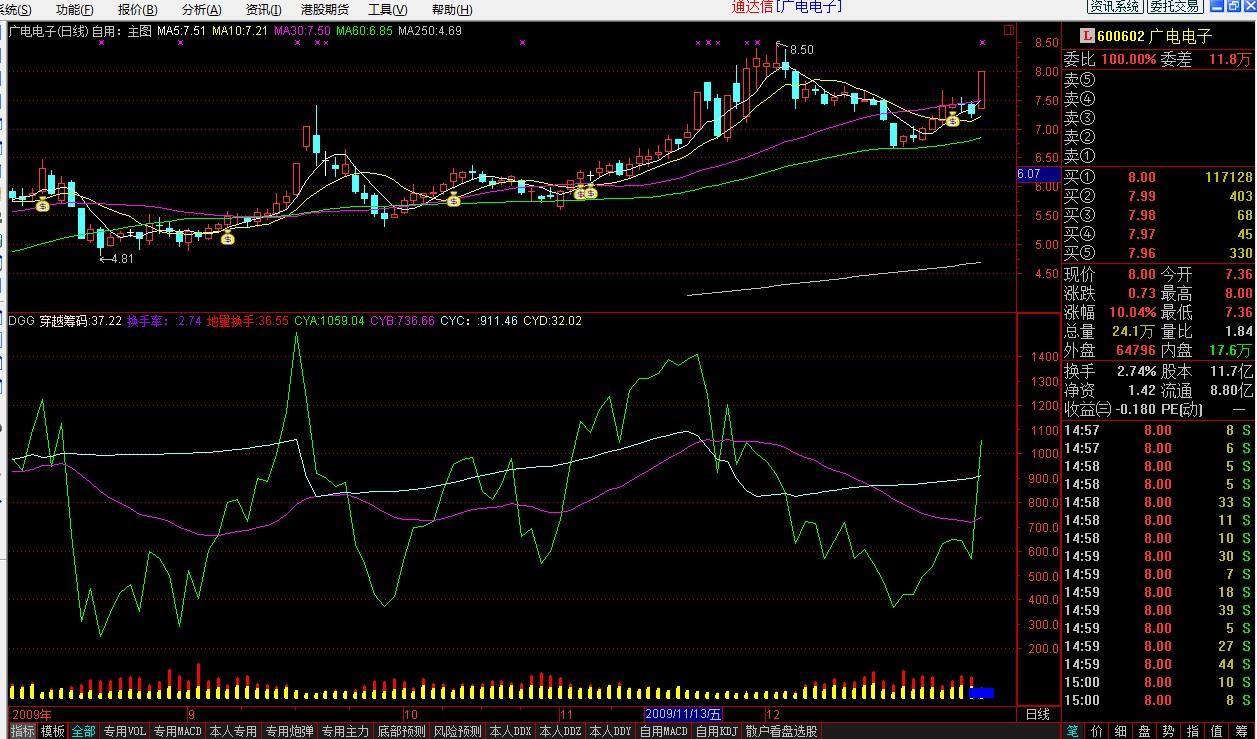Click the 资讯系统 button

coord(1115,7)
